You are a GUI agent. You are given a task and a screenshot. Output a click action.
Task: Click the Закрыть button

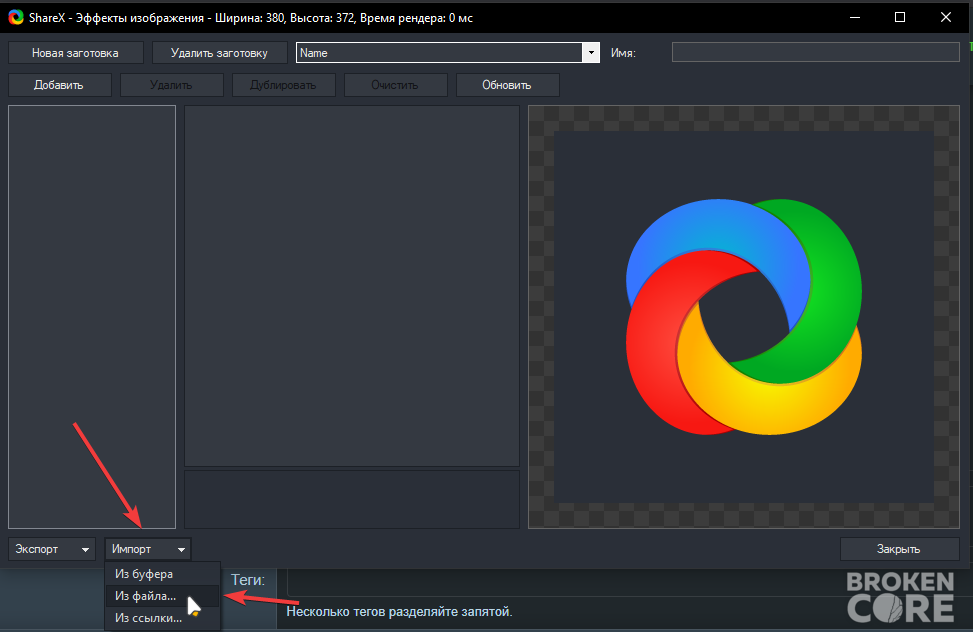899,549
